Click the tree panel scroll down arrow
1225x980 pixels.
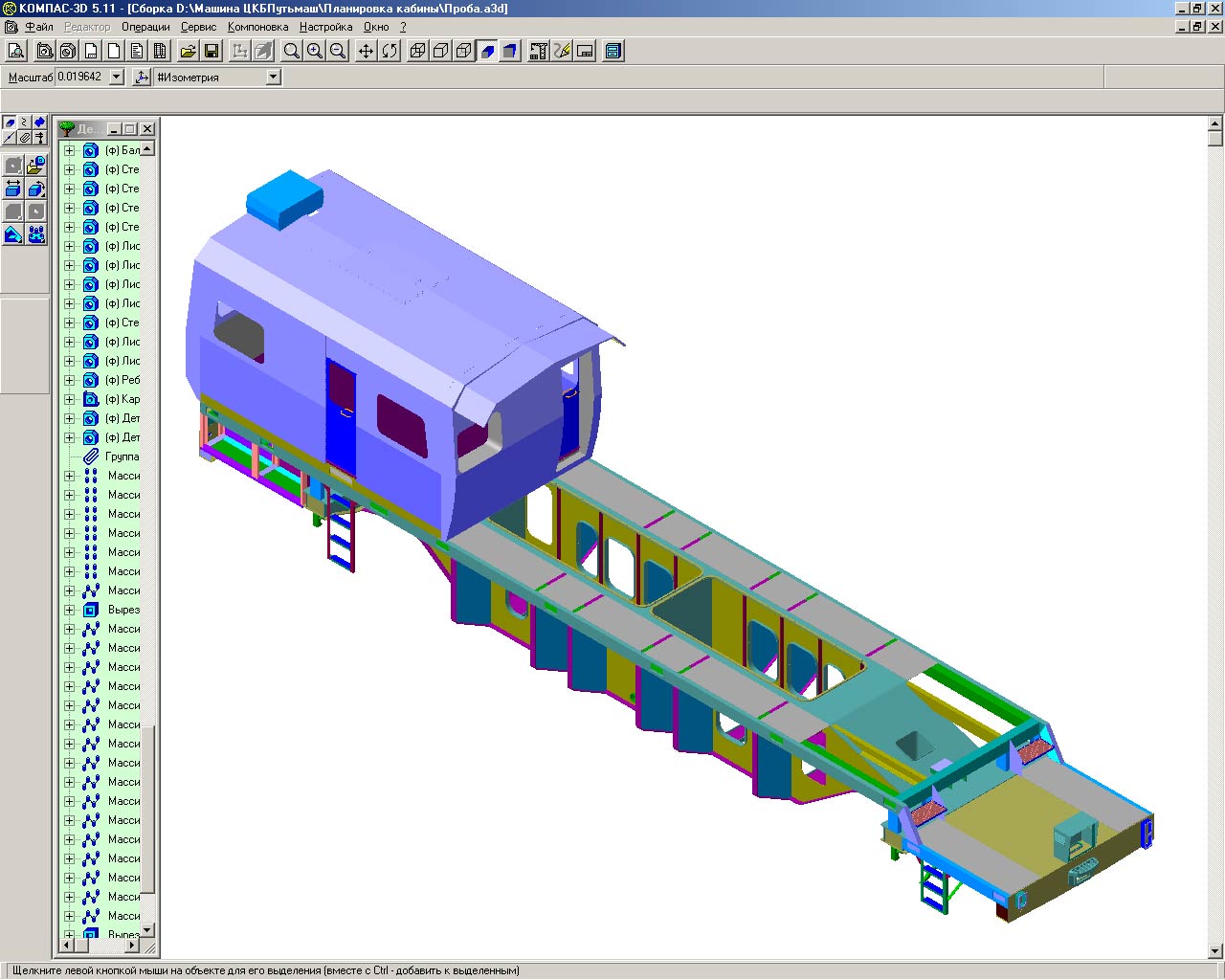(147, 929)
